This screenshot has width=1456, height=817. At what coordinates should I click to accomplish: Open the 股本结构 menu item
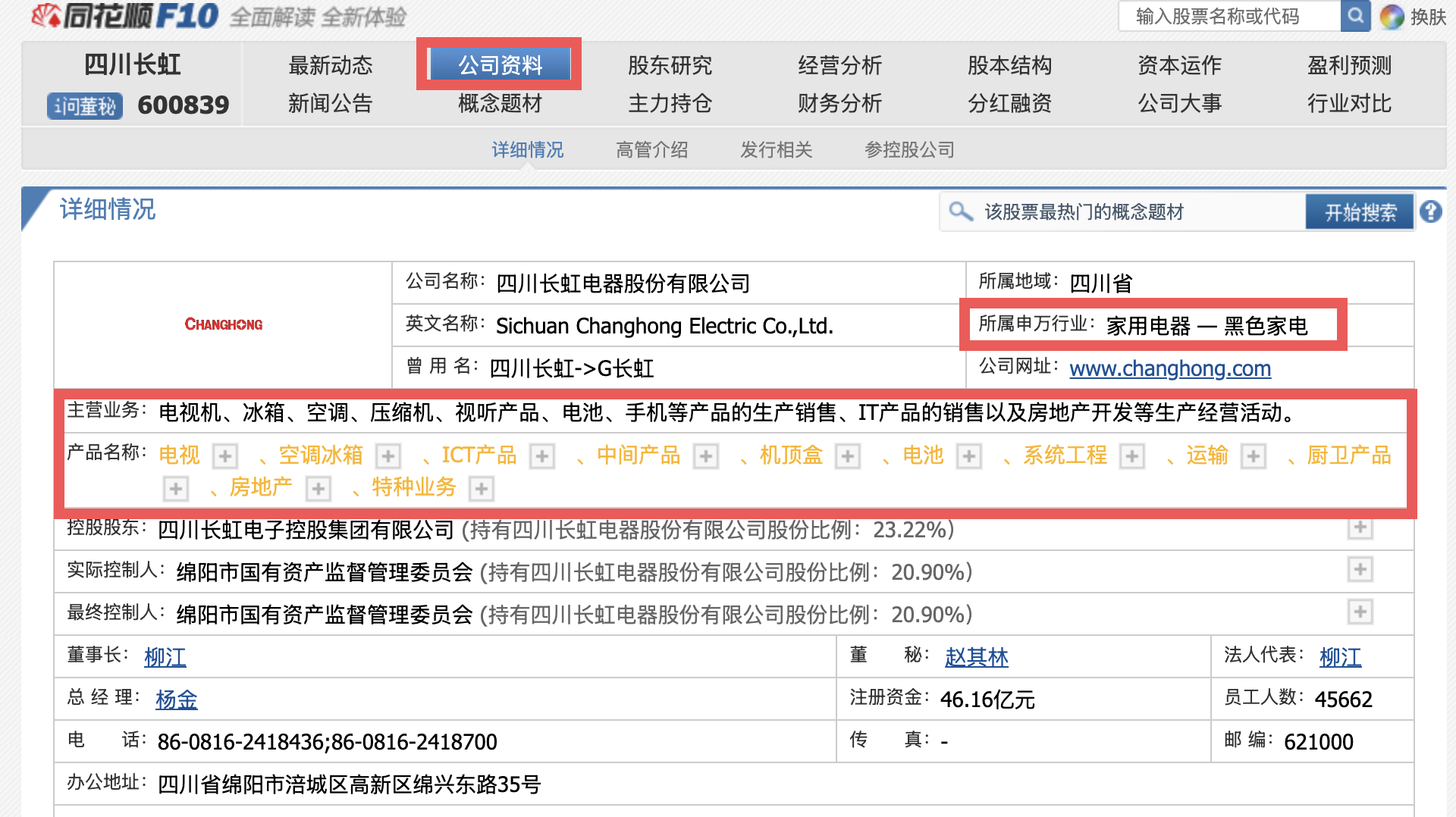1010,65
